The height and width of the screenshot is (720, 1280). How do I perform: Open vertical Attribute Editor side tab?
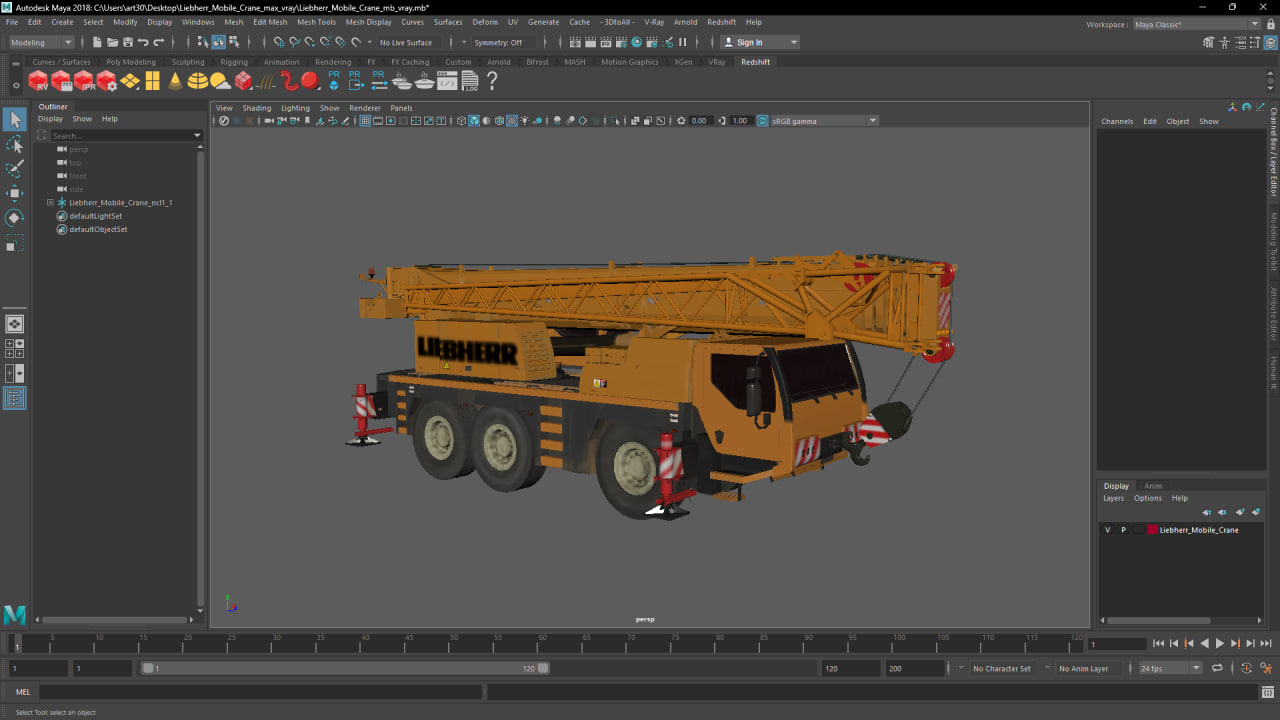(1274, 314)
